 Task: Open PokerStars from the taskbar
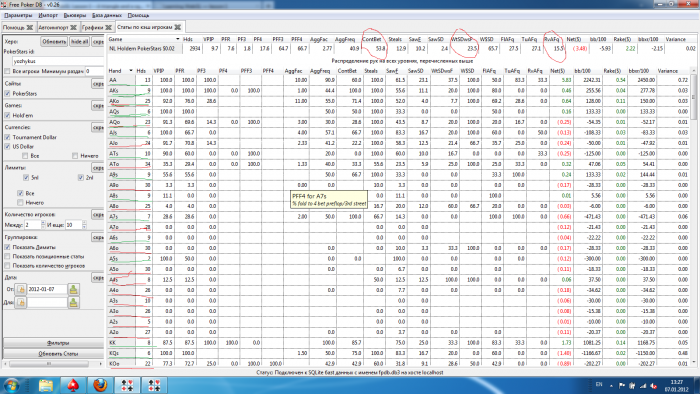click(73, 385)
